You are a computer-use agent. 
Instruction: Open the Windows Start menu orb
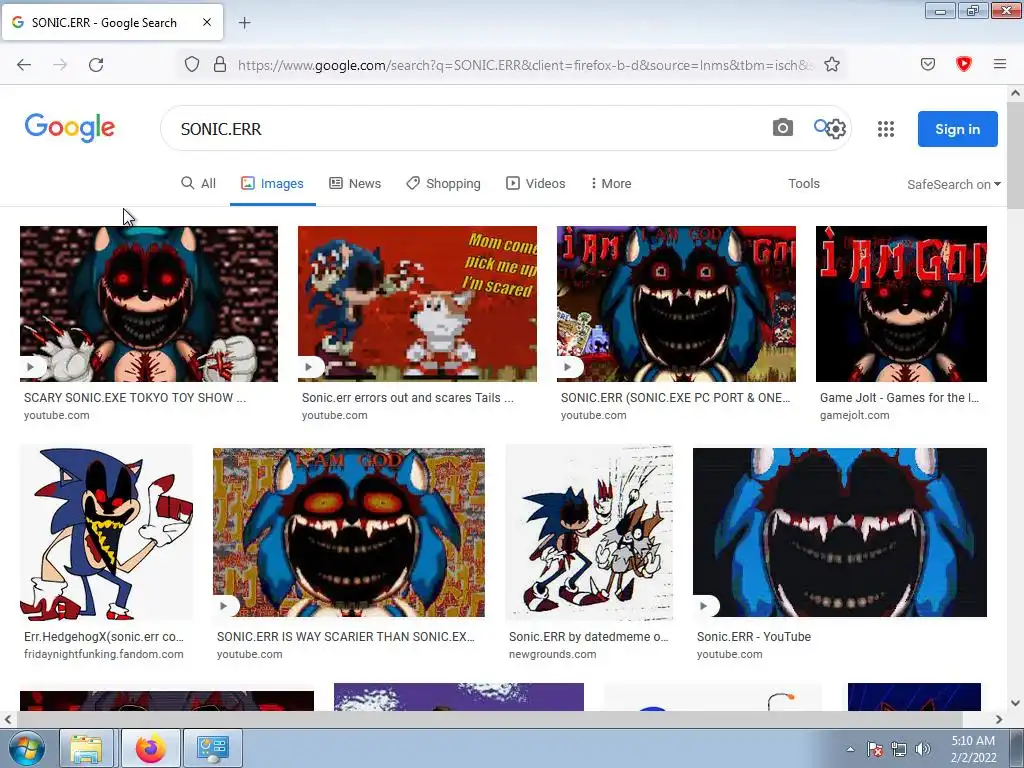pos(26,748)
